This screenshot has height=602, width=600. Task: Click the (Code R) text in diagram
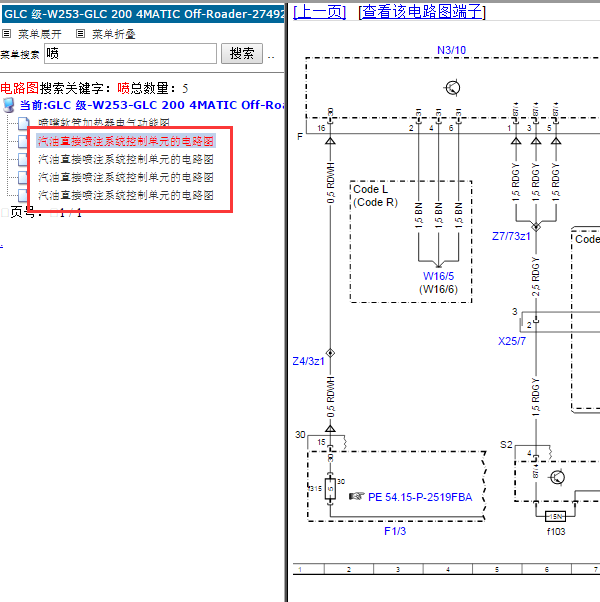pos(375,202)
